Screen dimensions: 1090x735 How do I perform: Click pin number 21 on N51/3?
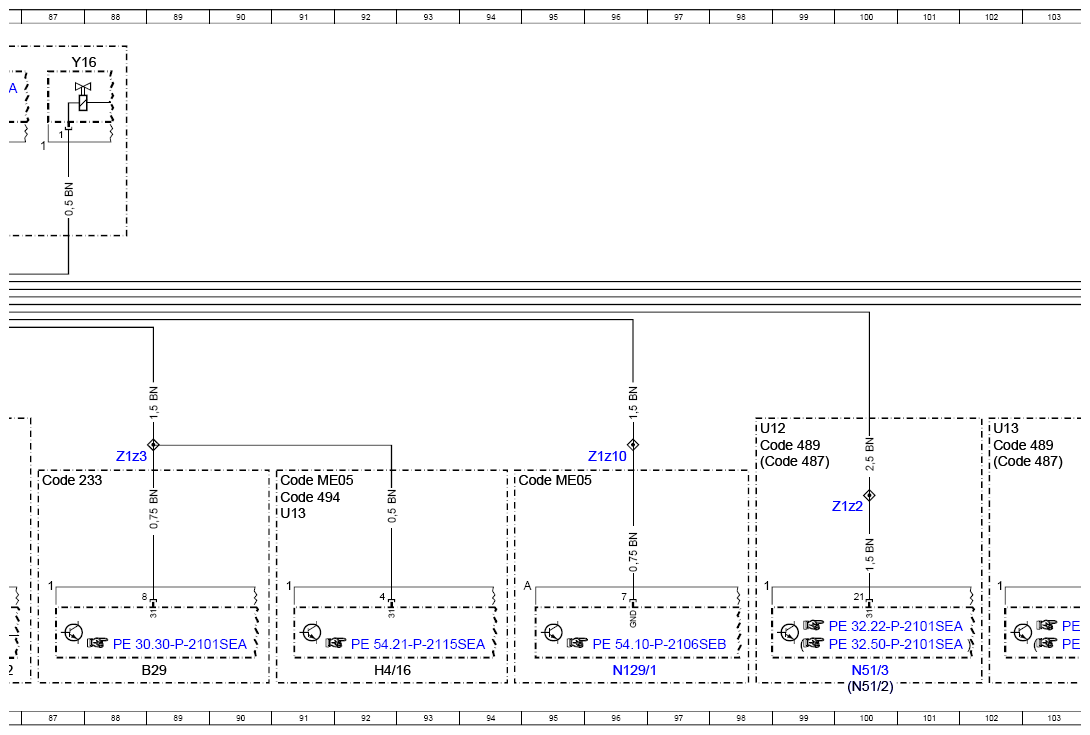[859, 597]
